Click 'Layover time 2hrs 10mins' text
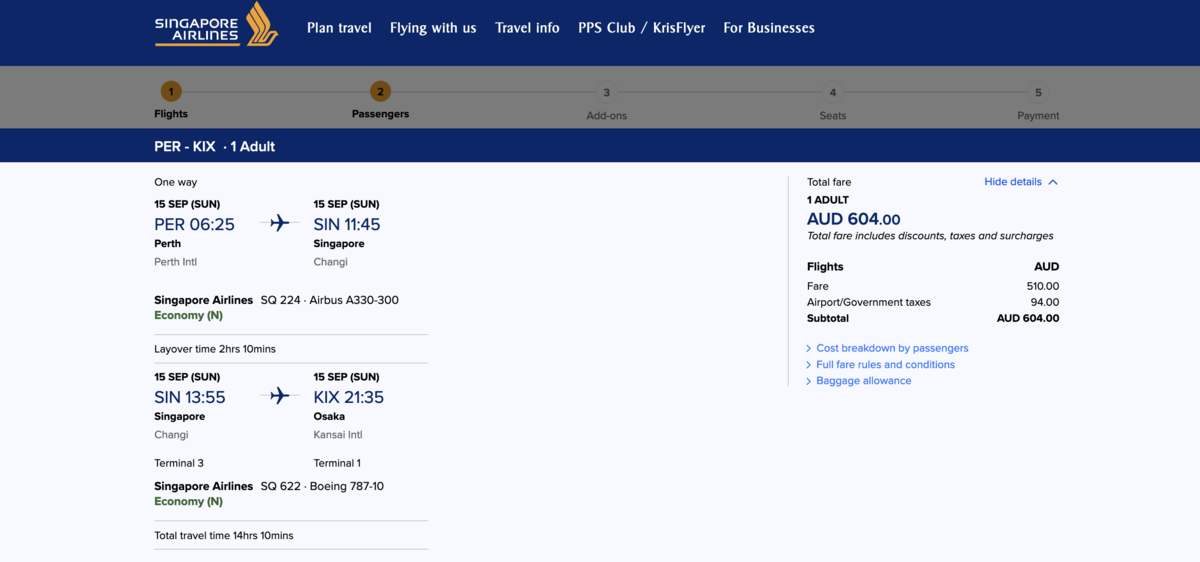 pyautogui.click(x=215, y=349)
